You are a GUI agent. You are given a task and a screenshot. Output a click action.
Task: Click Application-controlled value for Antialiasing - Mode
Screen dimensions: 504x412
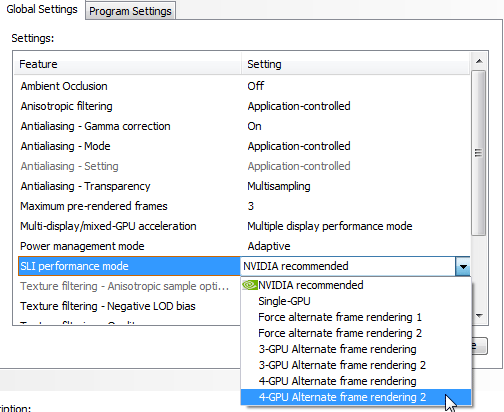299,146
